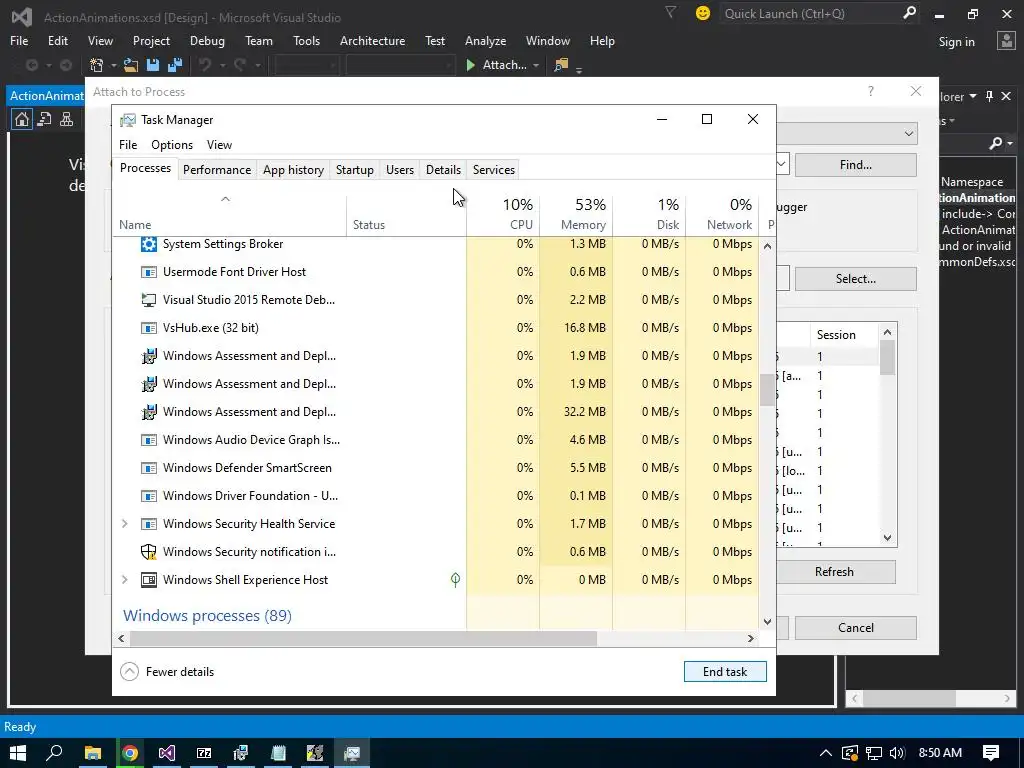Expand Windows Shell Experience Host row
Viewport: 1024px width, 768px height.
(125, 580)
